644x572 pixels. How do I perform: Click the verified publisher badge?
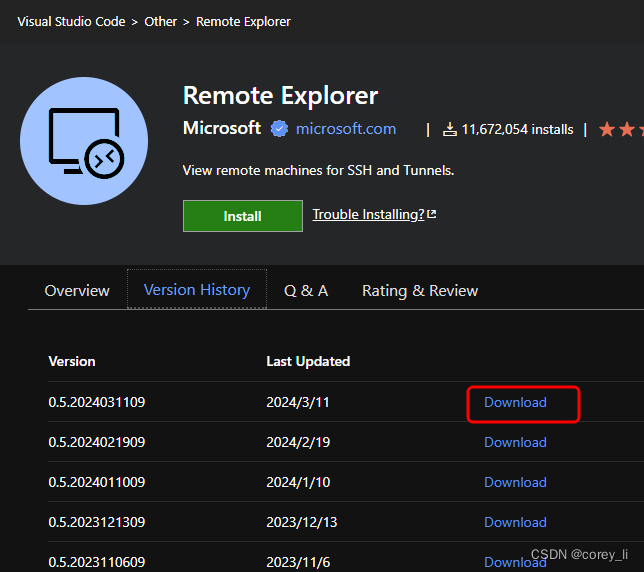click(279, 129)
